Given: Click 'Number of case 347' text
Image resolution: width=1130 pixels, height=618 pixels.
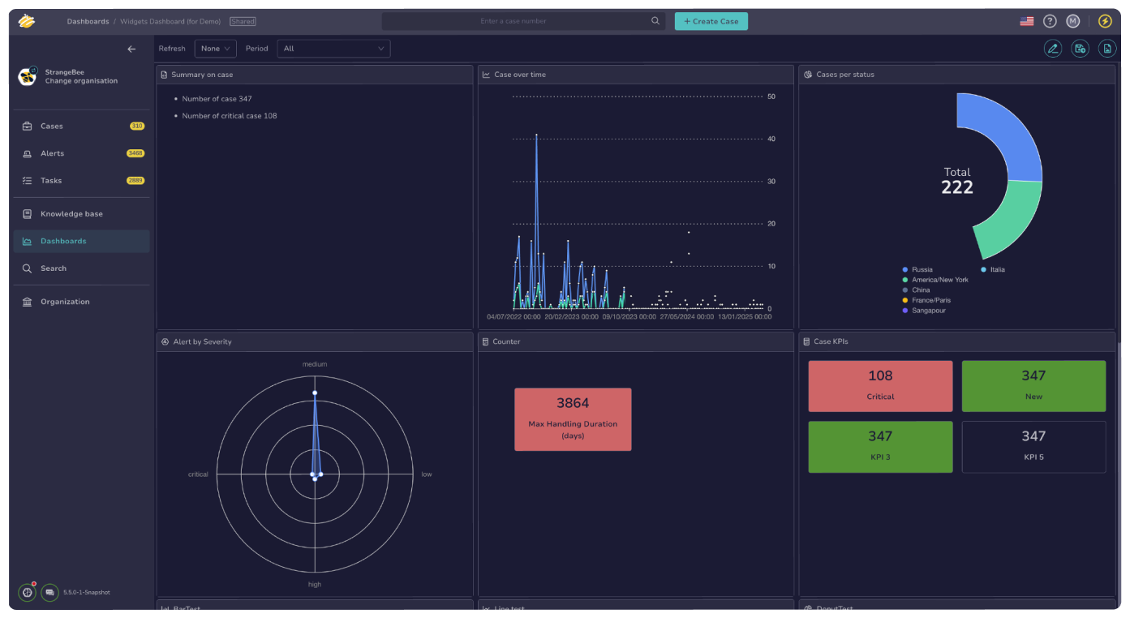Looking at the screenshot, I should tap(217, 99).
